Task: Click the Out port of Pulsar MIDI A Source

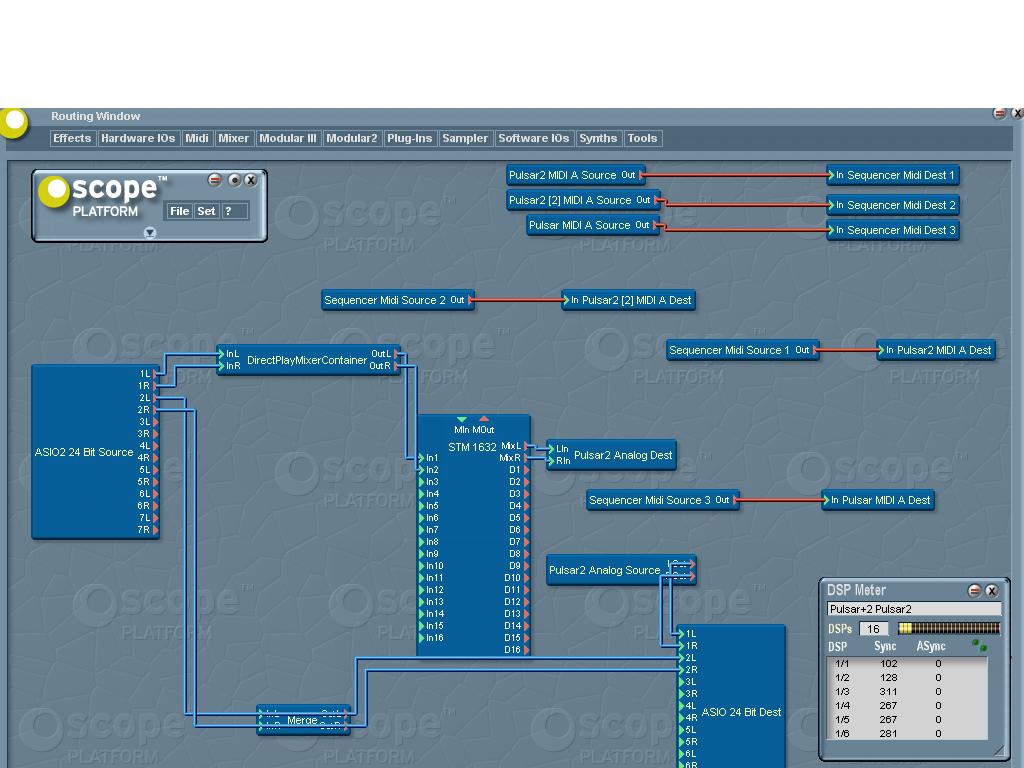Action: pos(656,225)
